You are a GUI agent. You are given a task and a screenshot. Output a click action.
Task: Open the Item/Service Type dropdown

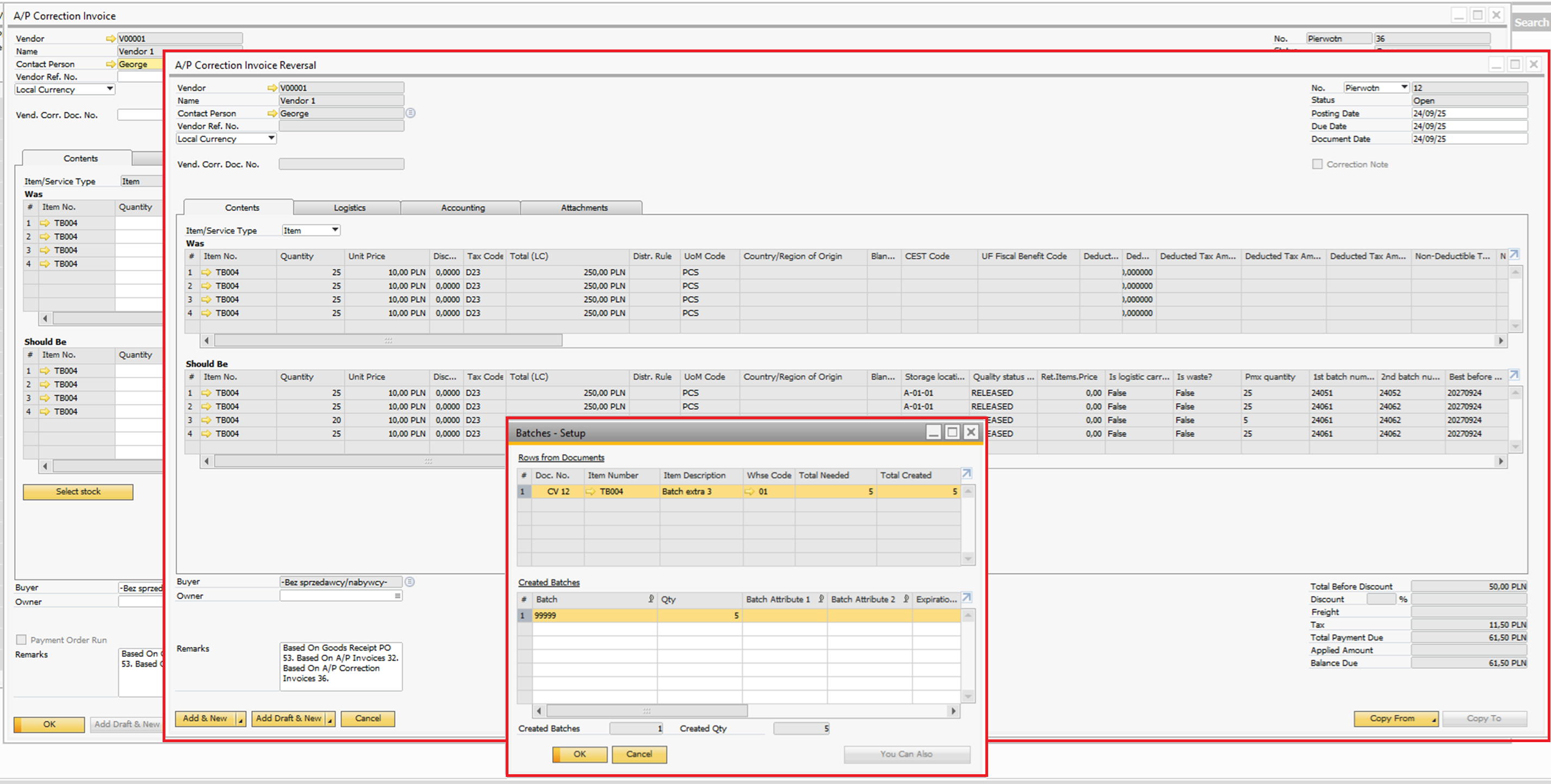(x=336, y=230)
